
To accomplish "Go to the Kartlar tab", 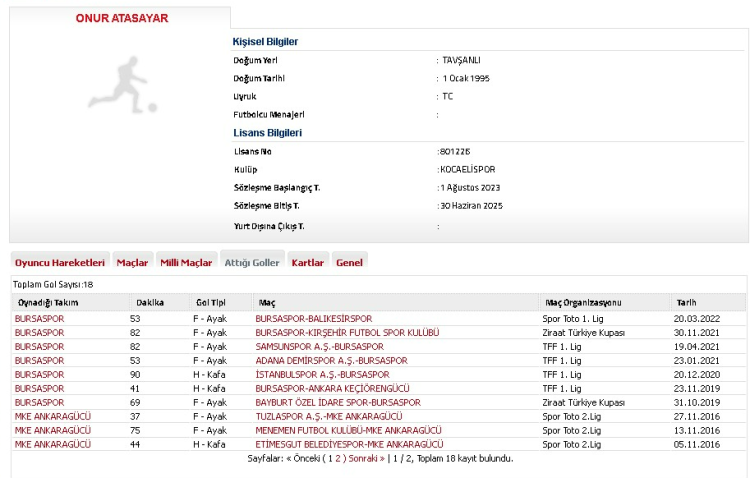I will pyautogui.click(x=307, y=262).
